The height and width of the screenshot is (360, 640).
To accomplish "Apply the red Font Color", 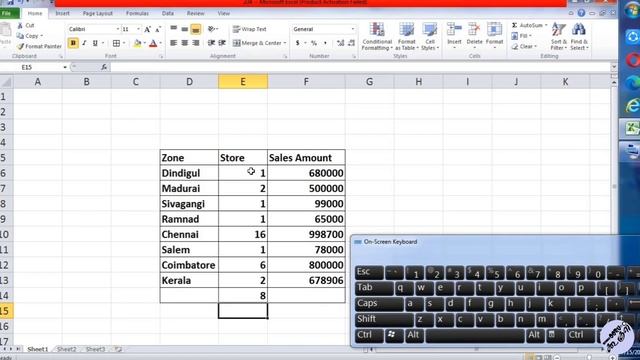I will pyautogui.click(x=153, y=43).
